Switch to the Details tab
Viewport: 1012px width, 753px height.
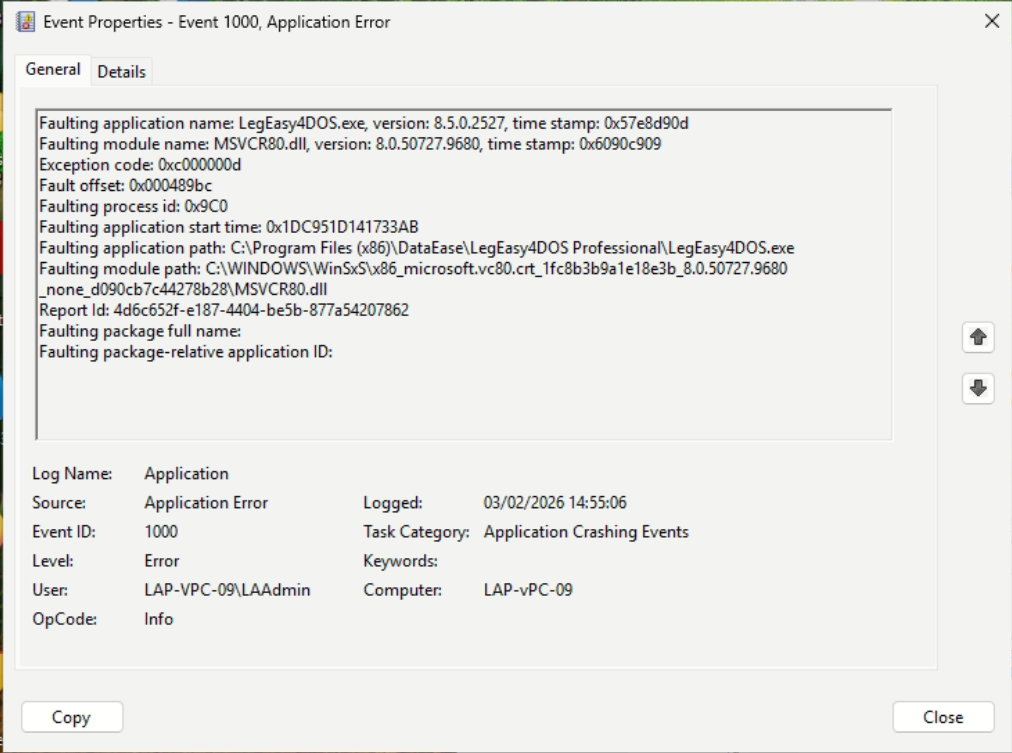[x=121, y=71]
